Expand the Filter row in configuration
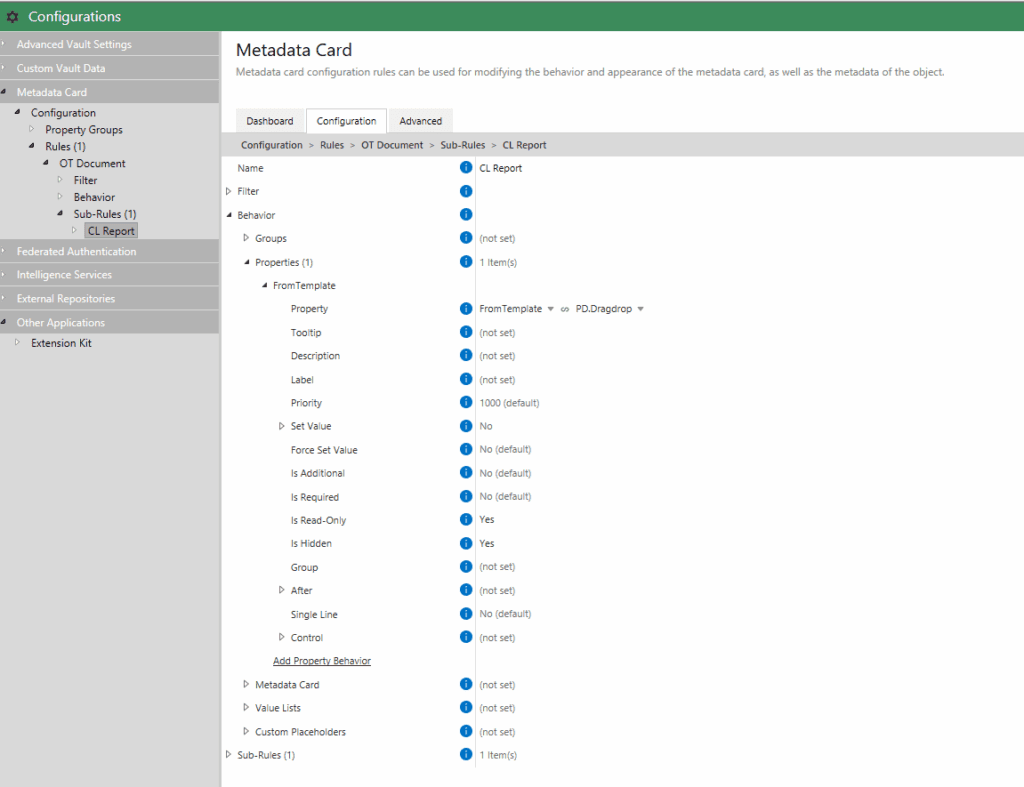 (x=229, y=191)
